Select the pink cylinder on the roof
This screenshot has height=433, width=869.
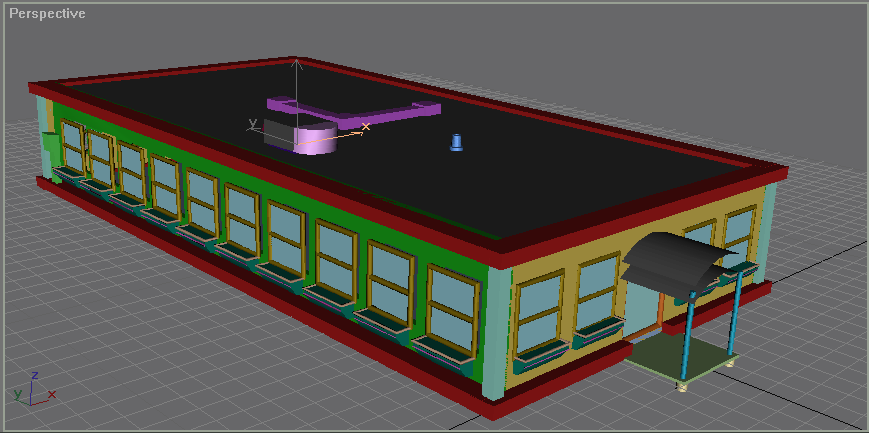point(315,139)
